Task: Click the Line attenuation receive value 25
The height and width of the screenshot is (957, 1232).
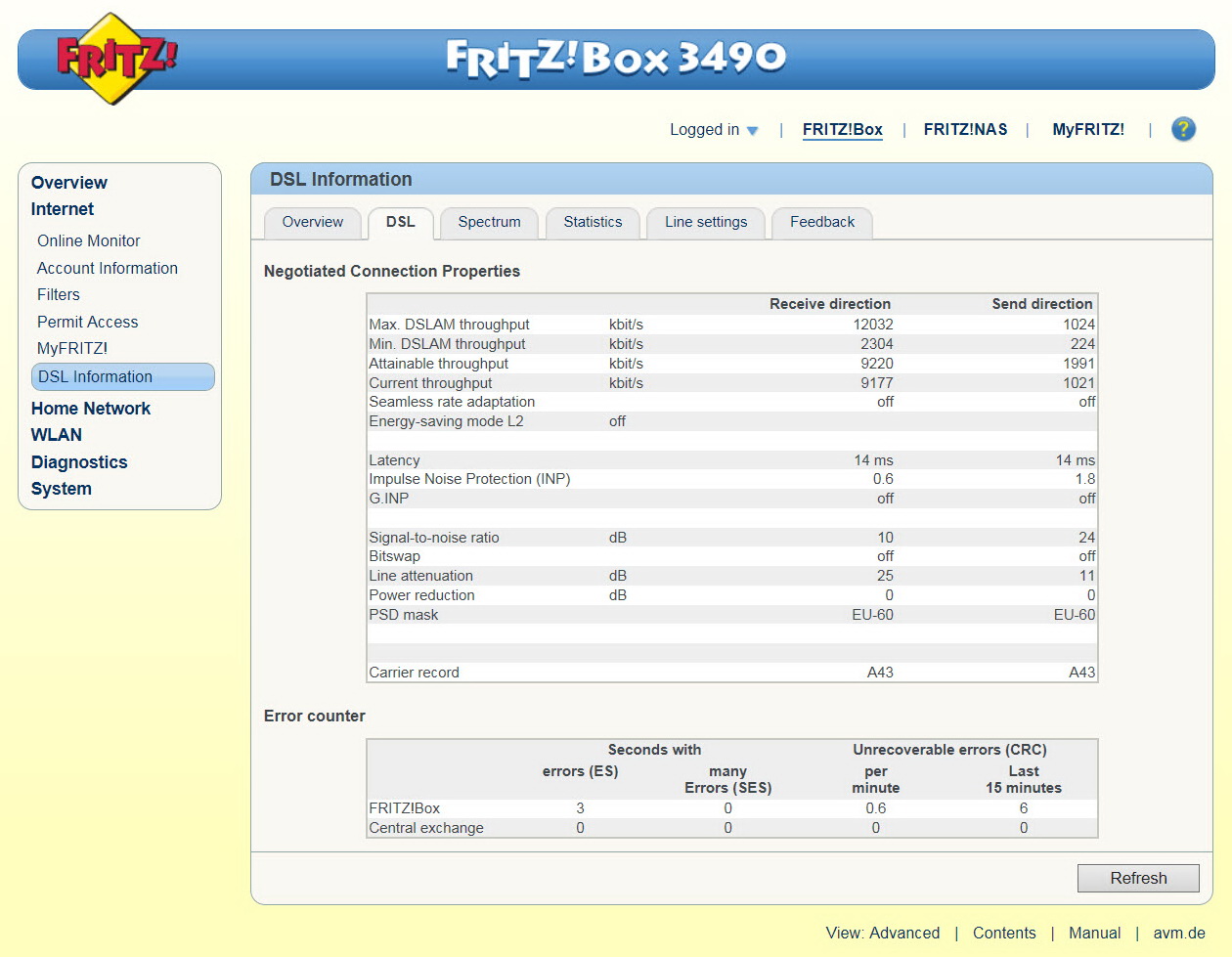Action: click(x=885, y=576)
